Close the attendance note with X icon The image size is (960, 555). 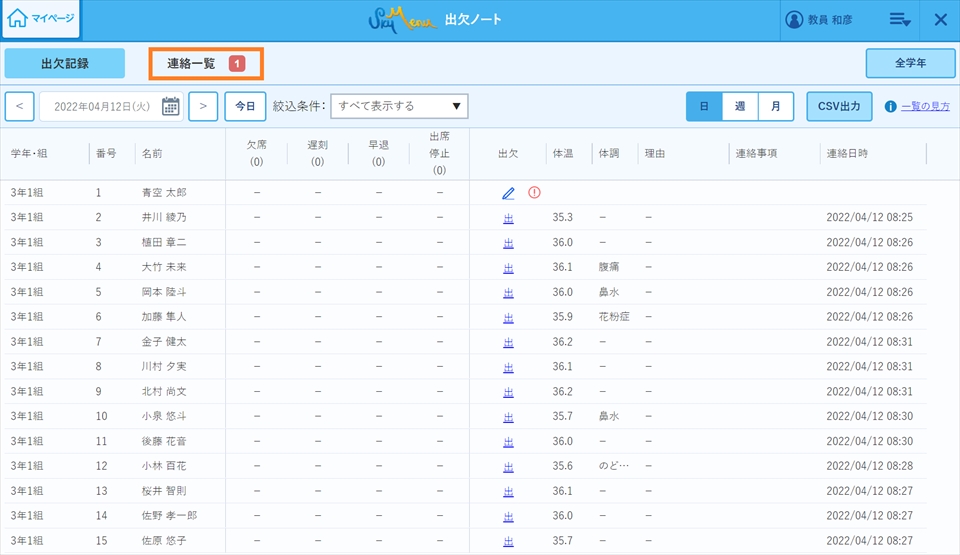pos(940,20)
